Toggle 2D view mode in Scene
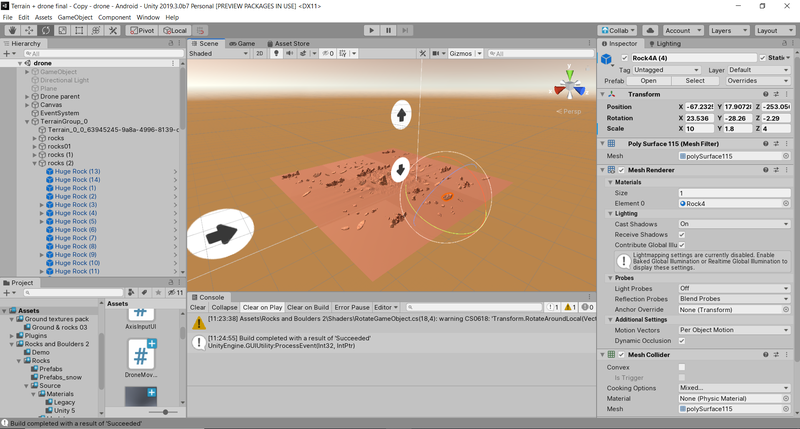This screenshot has height=429, width=800. point(259,54)
